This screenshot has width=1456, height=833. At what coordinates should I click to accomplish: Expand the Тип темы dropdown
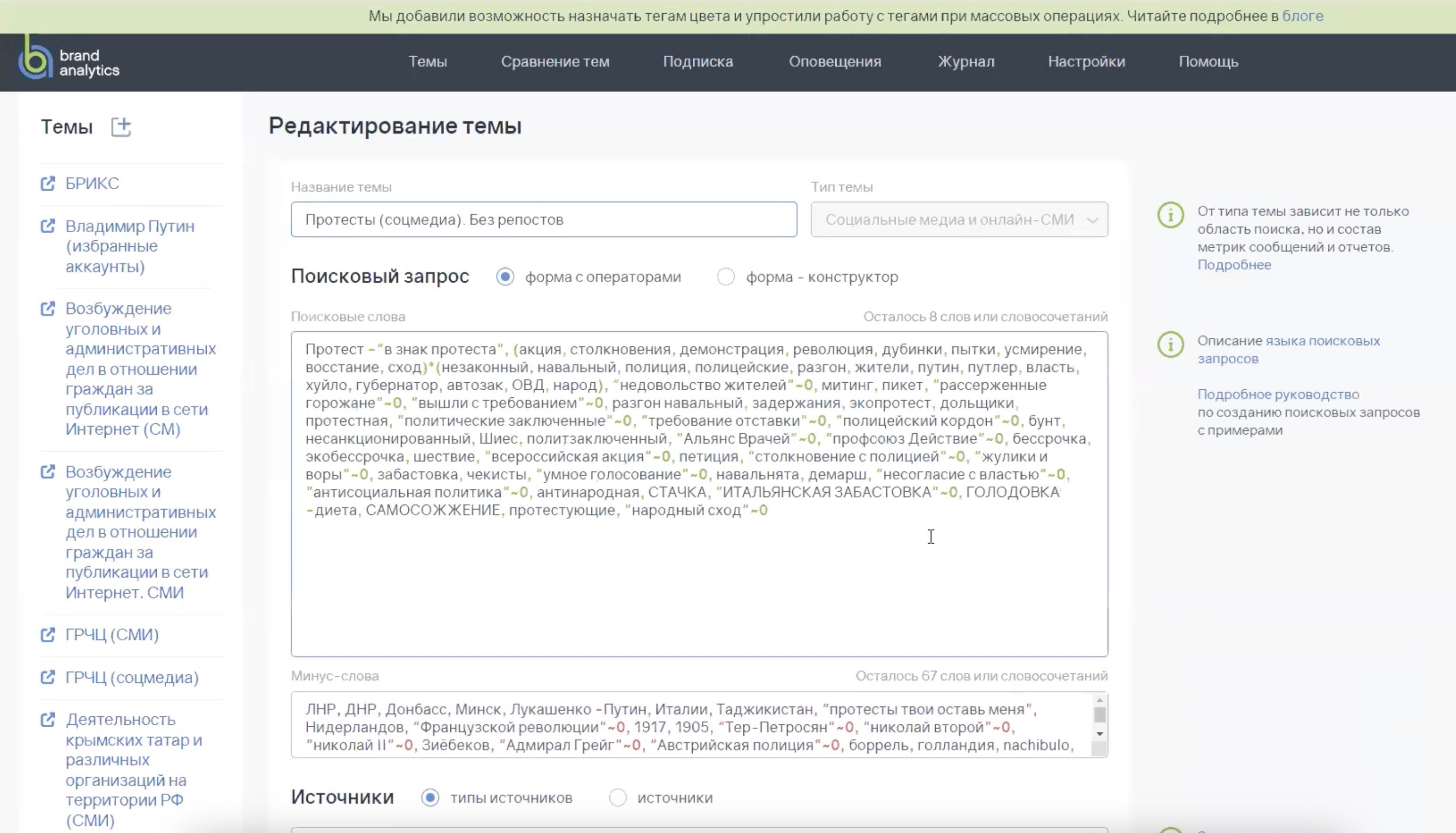(x=959, y=220)
